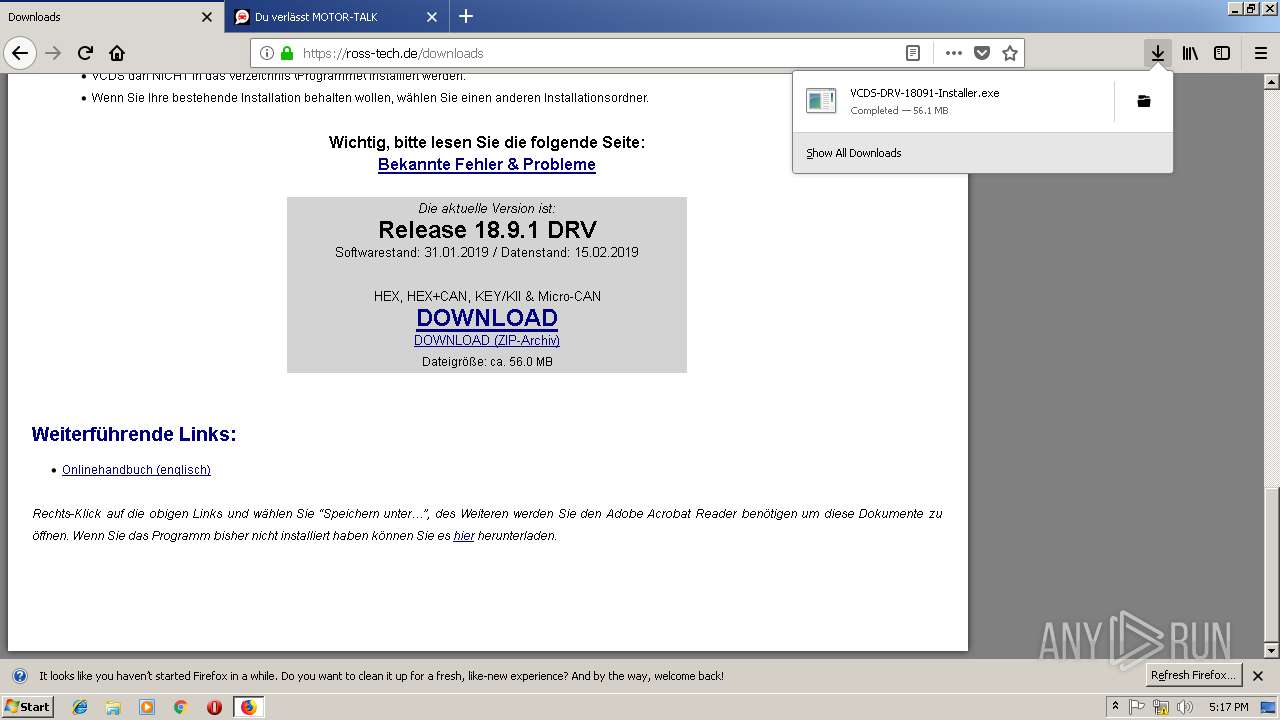Click the Refresh Firefox button
The width and height of the screenshot is (1280, 720).
coord(1193,675)
